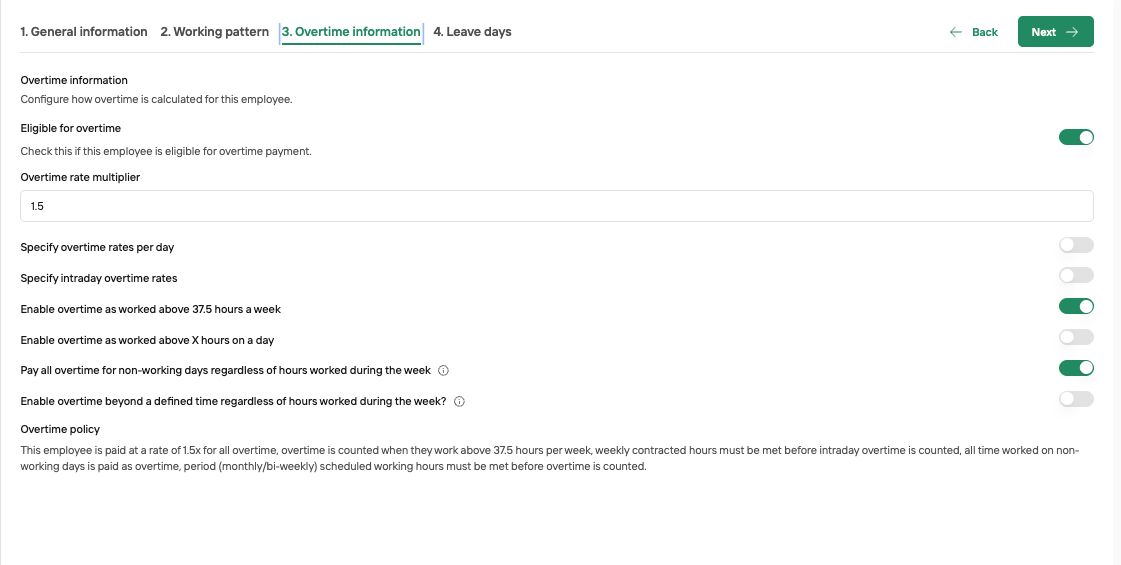Screen dimensions: 1121x565
Task: Click info icon beside non-working days overtime
Action: (443, 370)
